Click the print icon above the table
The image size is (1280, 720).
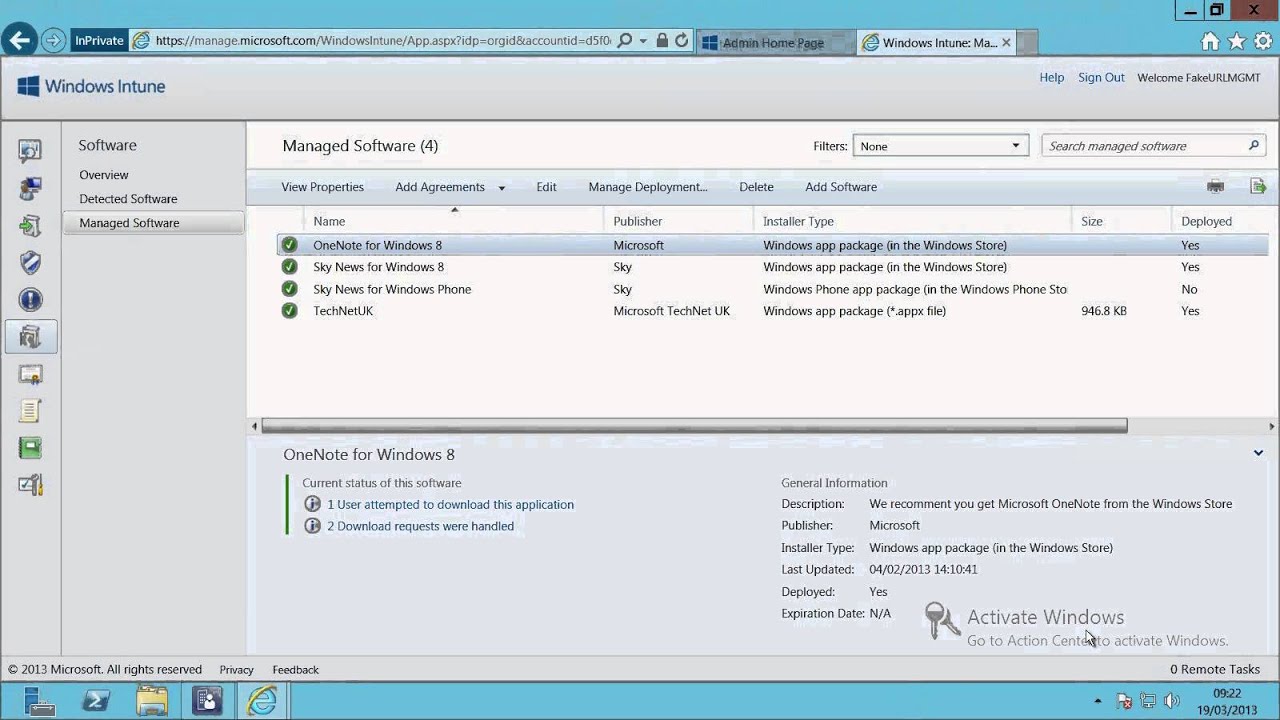[x=1215, y=187]
